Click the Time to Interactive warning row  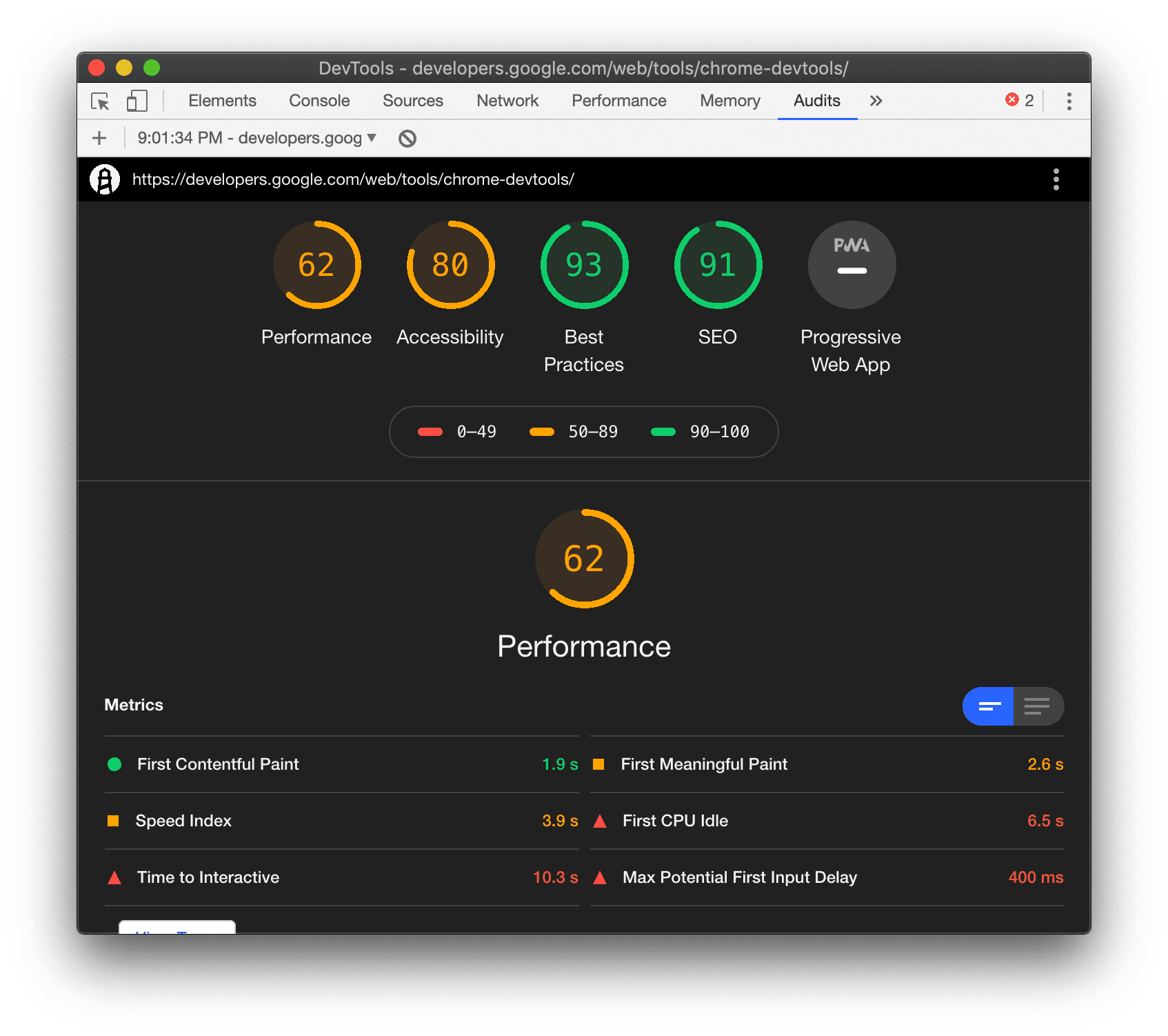pos(208,877)
